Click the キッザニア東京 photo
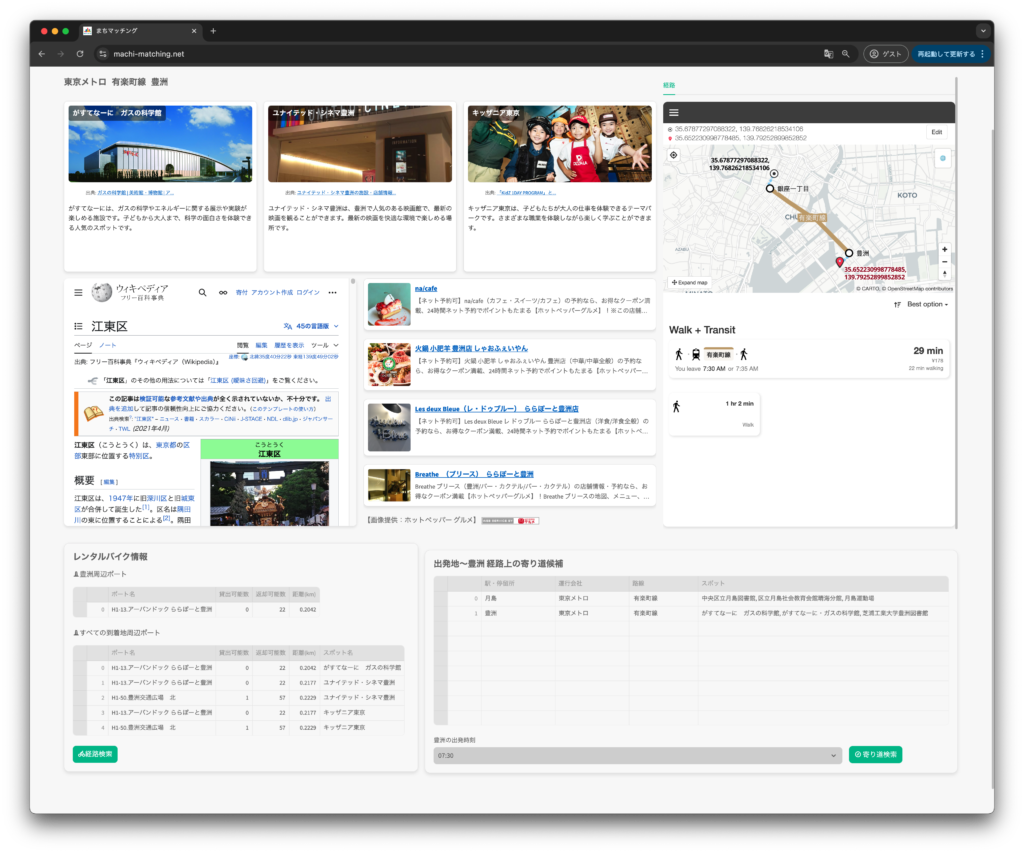Viewport: 1024px width, 853px height. pyautogui.click(x=560, y=144)
